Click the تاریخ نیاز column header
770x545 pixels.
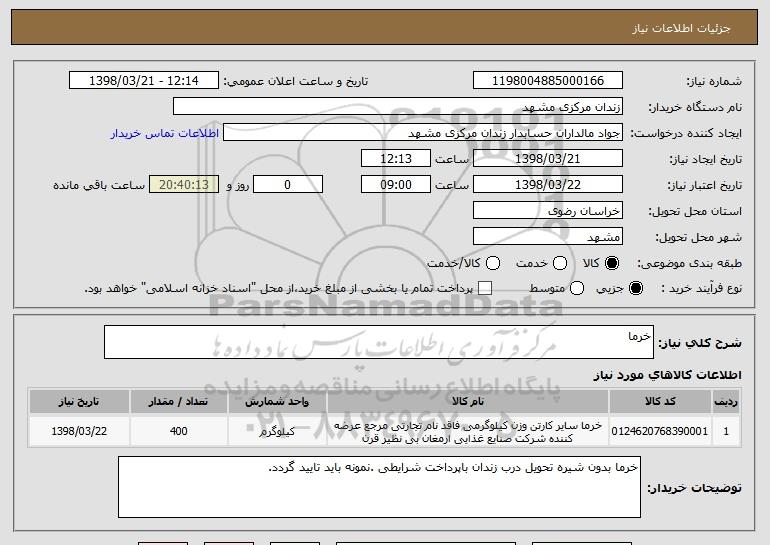click(x=79, y=402)
